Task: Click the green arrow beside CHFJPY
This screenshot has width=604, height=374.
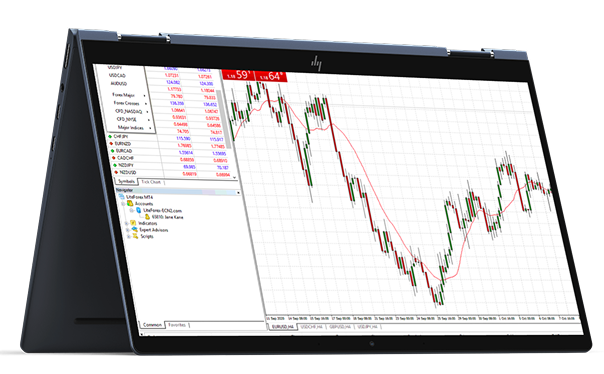Action: click(110, 136)
